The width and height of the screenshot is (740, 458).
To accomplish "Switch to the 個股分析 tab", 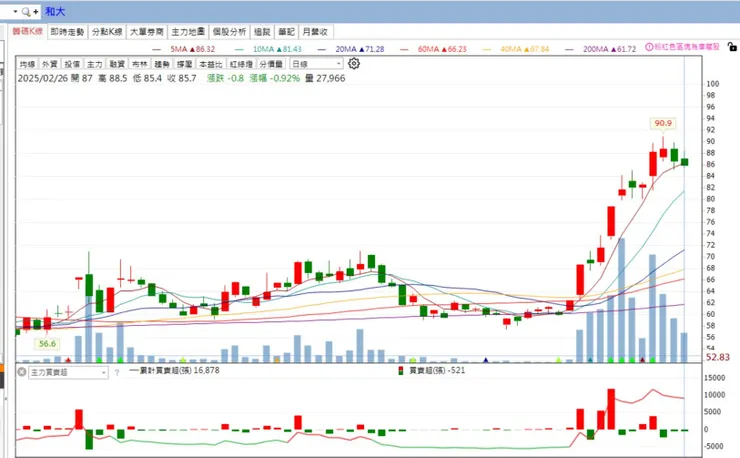I will (x=229, y=32).
